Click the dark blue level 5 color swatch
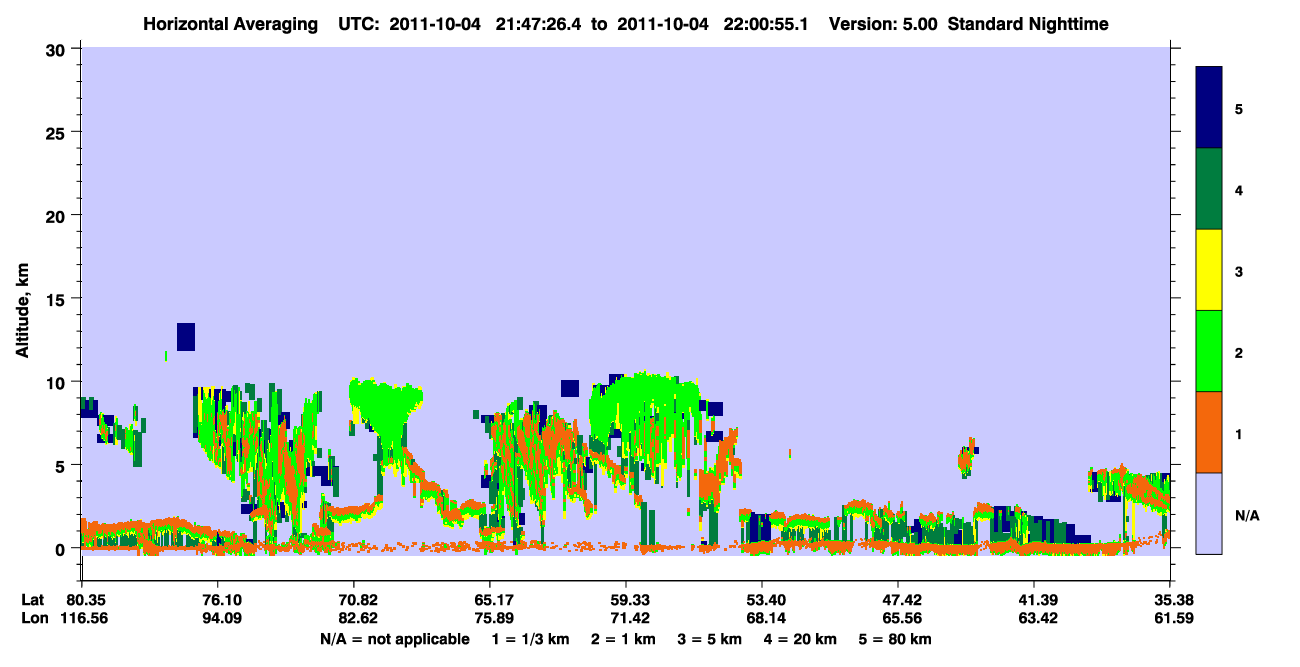 click(x=1209, y=108)
